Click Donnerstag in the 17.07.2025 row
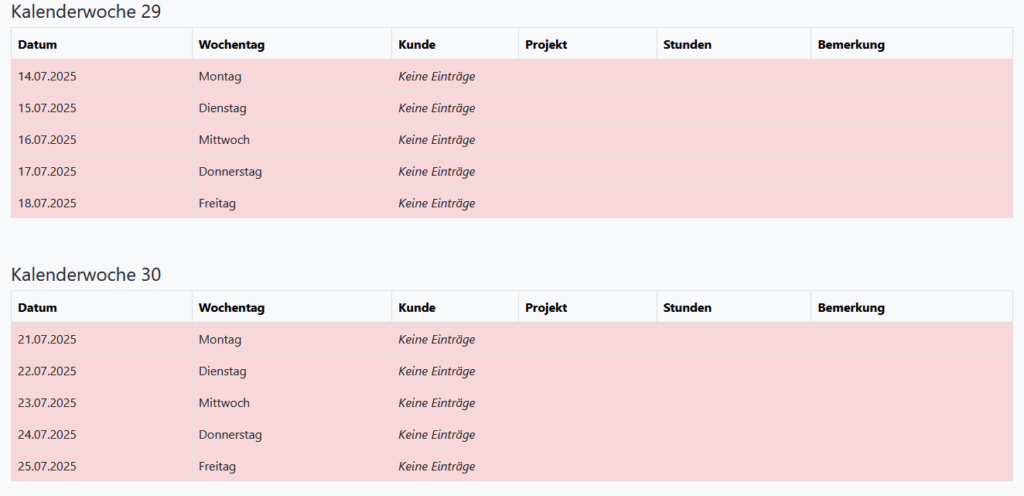 pyautogui.click(x=230, y=172)
